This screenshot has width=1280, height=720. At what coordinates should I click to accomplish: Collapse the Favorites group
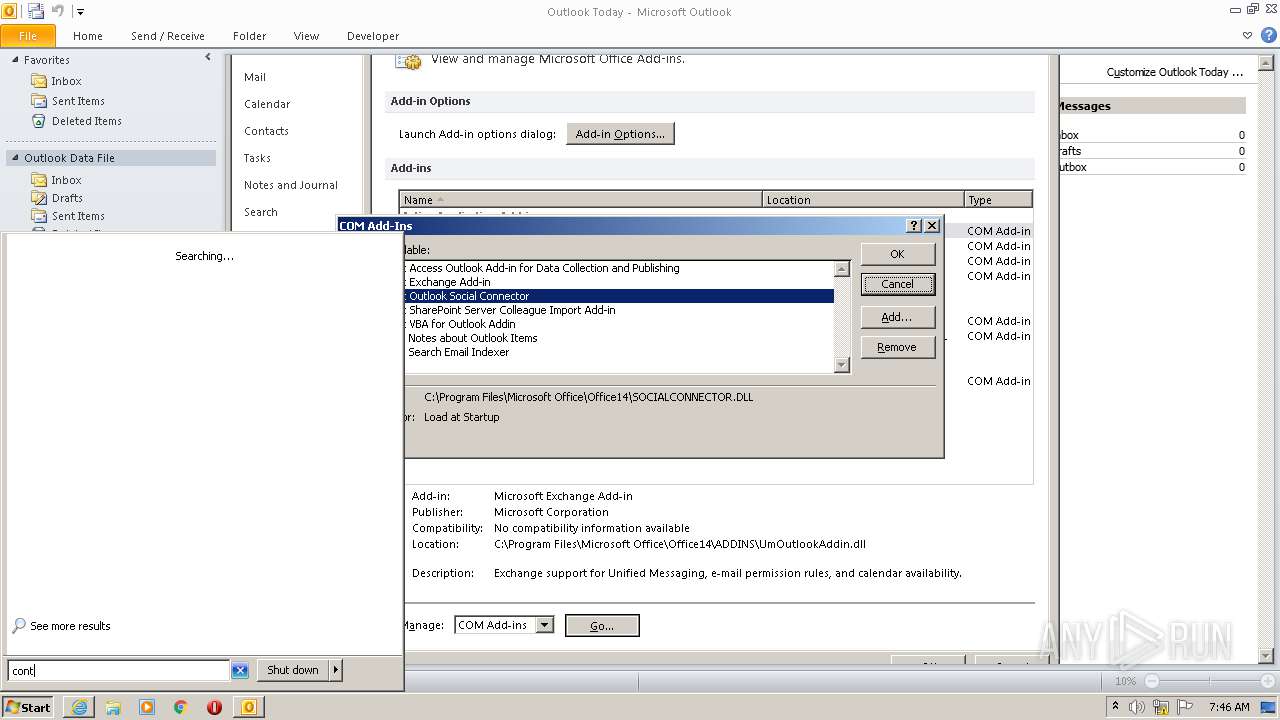pos(15,60)
